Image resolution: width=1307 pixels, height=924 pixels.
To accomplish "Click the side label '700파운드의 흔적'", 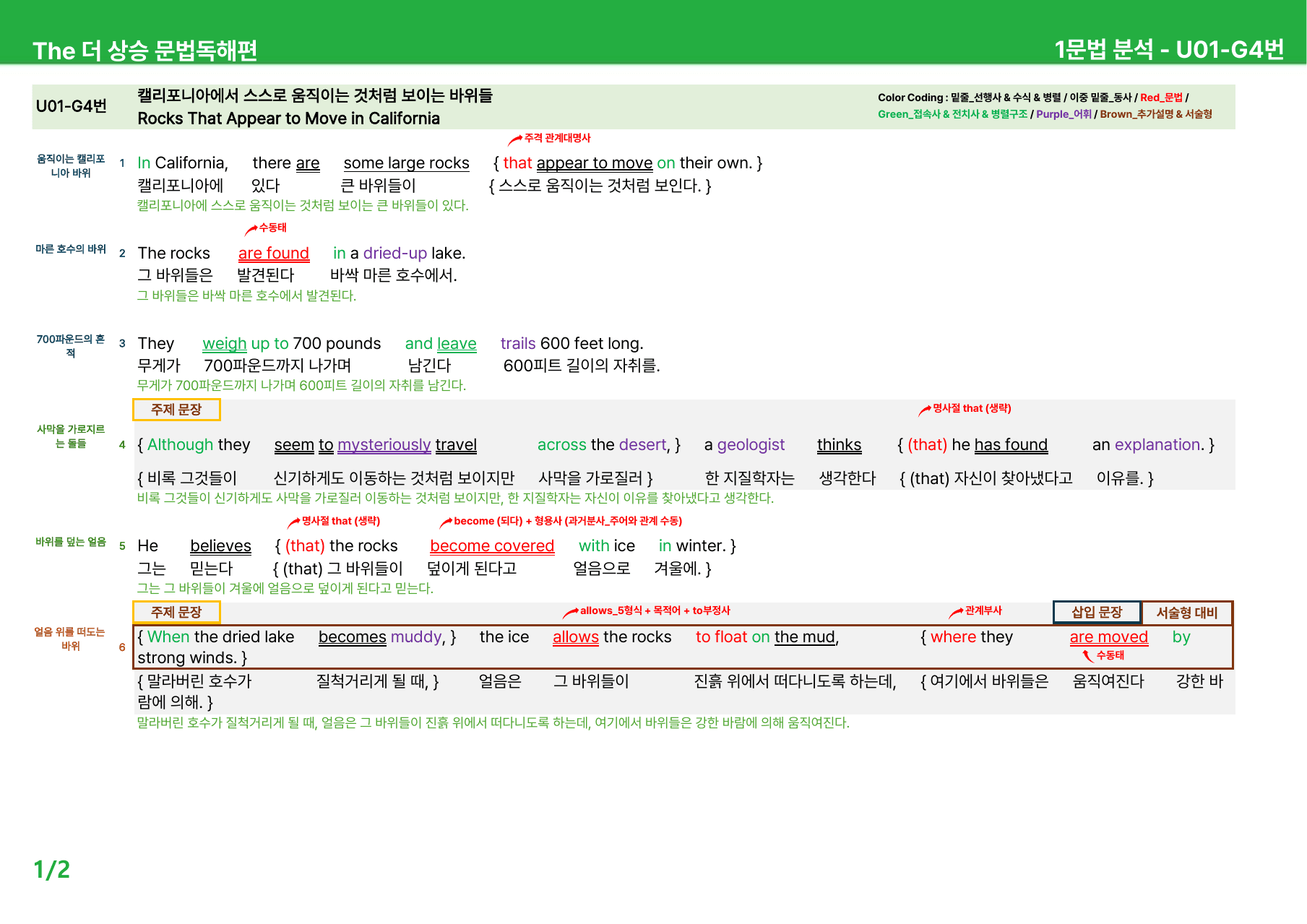I will tap(71, 346).
